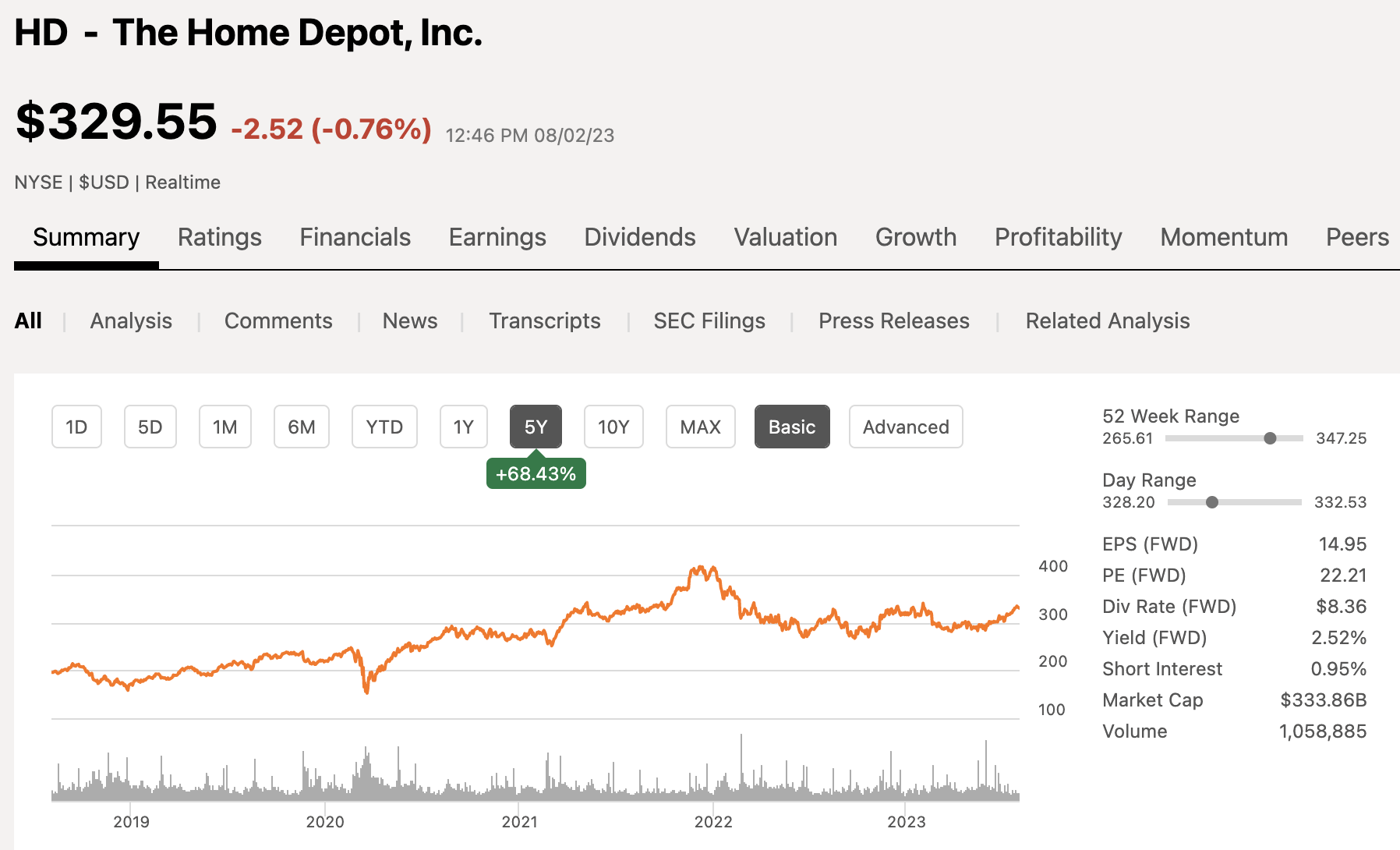Switch to the Ratings tab

(220, 237)
